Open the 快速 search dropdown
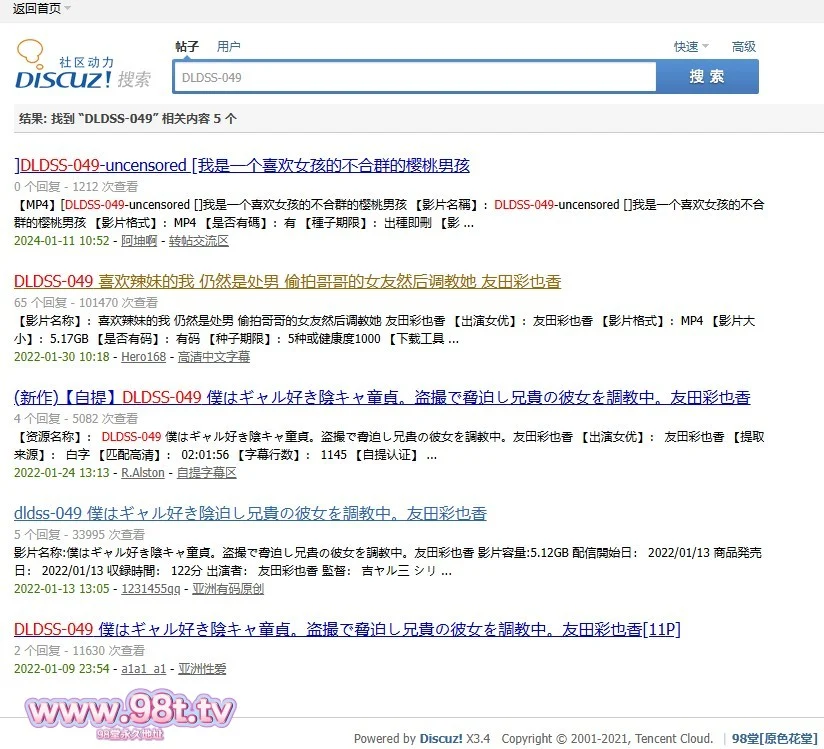 click(690, 47)
